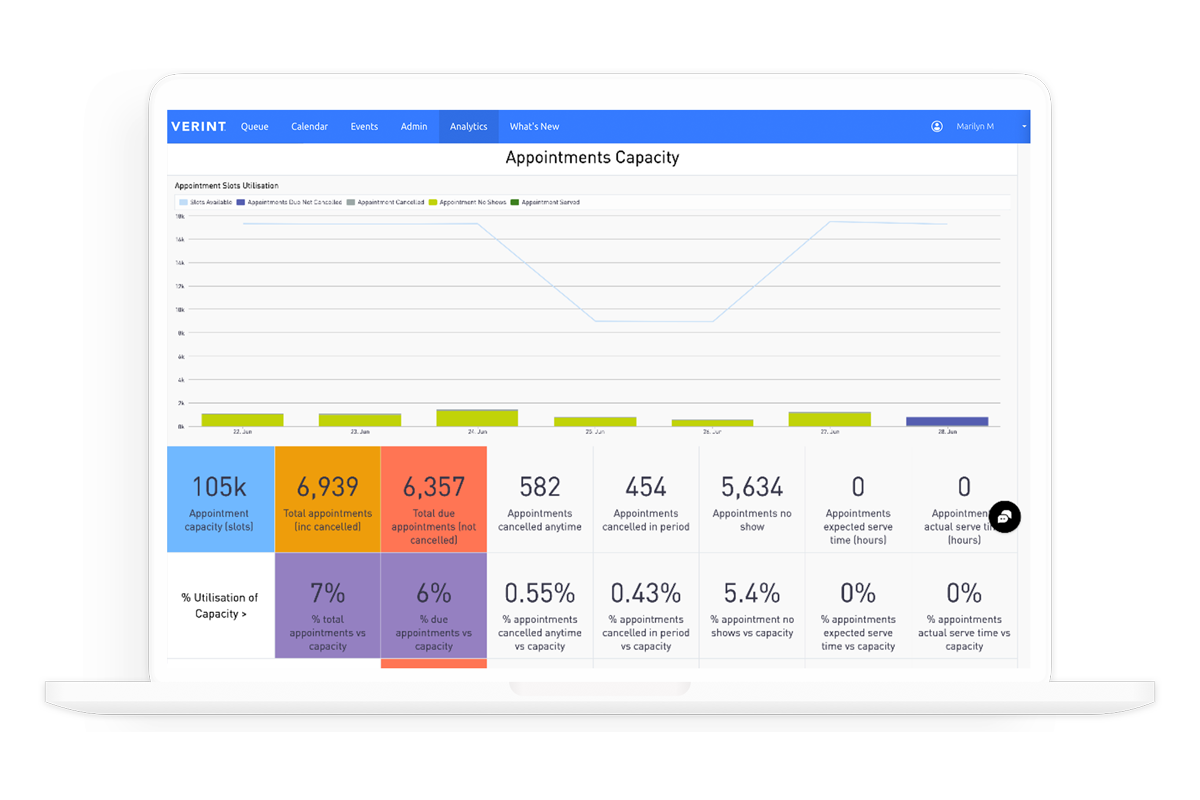Open the Queue menu item
This screenshot has width=1200, height=800.
[x=254, y=127]
